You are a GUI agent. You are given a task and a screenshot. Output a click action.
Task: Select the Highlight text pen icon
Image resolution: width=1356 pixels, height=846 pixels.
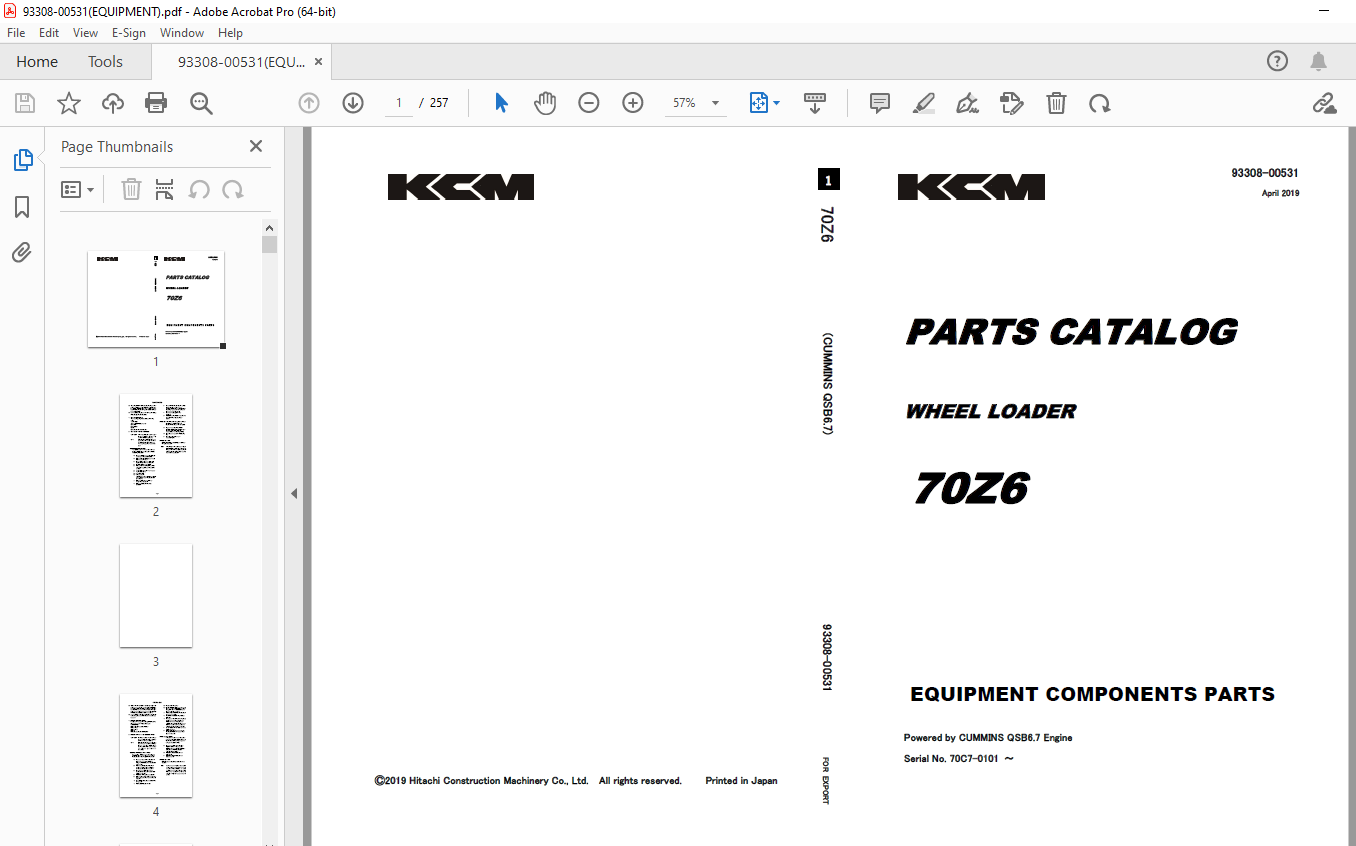click(924, 103)
